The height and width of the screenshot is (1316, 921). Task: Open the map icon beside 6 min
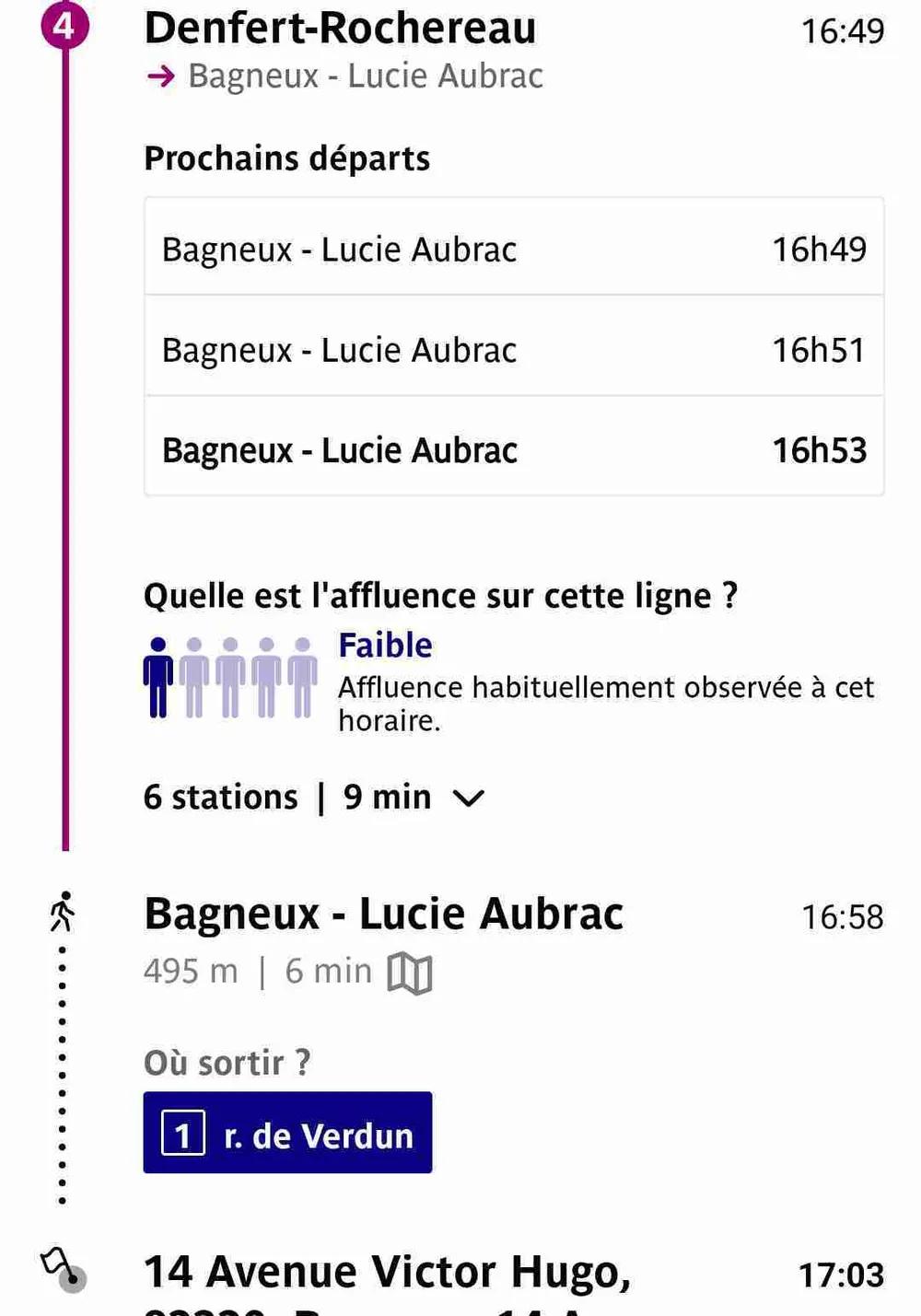pos(410,972)
